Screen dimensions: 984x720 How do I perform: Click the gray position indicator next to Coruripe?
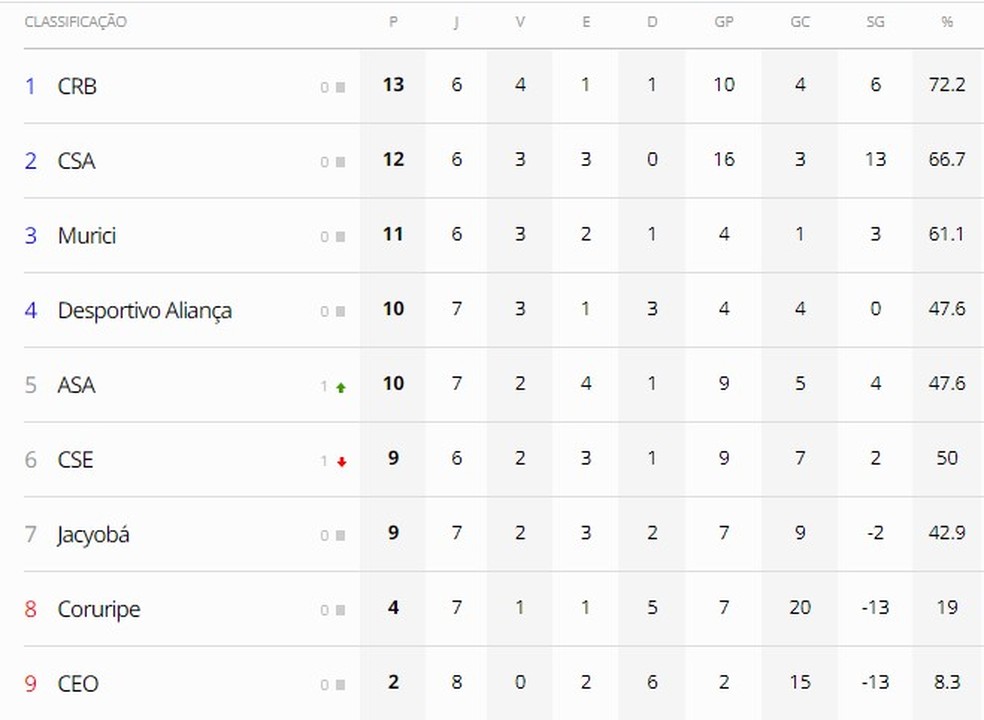point(340,611)
